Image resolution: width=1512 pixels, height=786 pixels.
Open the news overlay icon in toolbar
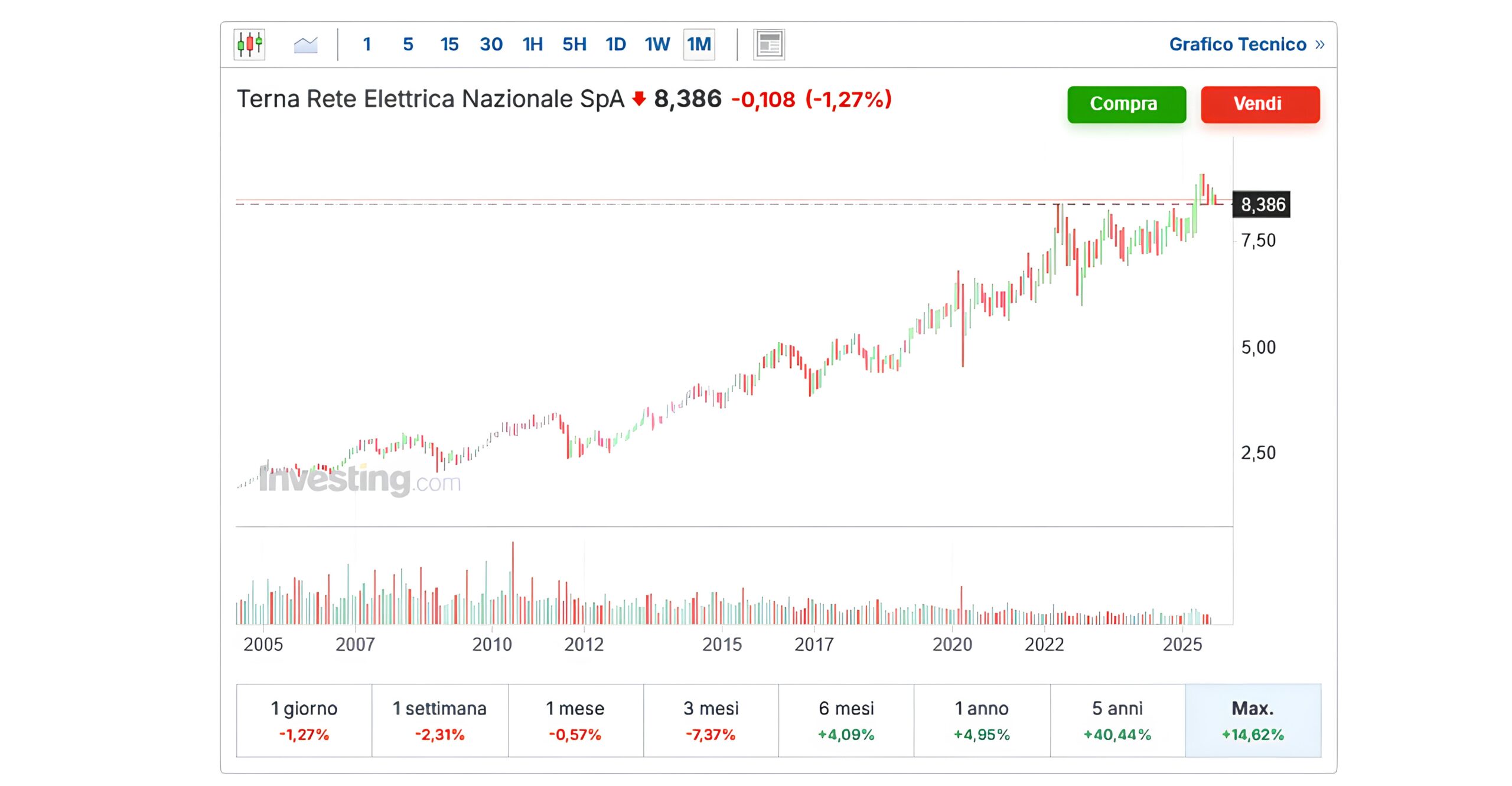pos(768,44)
